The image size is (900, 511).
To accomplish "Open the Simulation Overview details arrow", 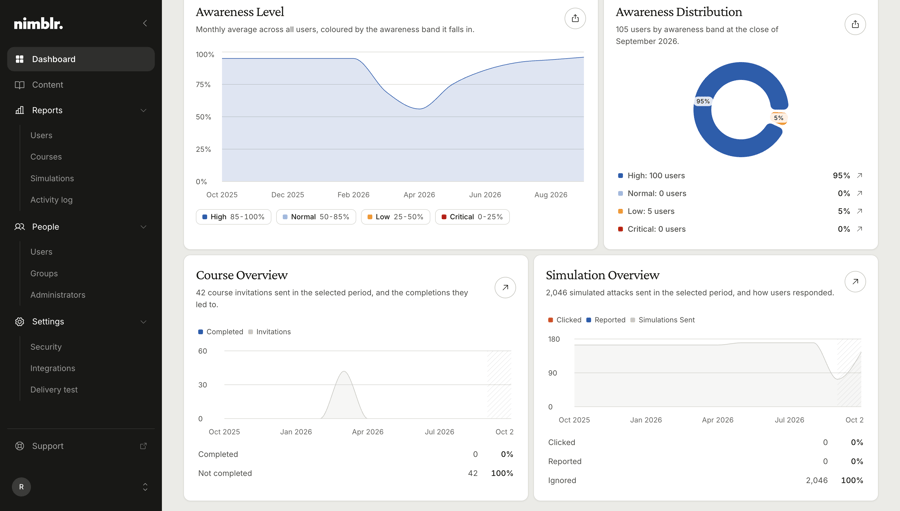I will tap(855, 281).
